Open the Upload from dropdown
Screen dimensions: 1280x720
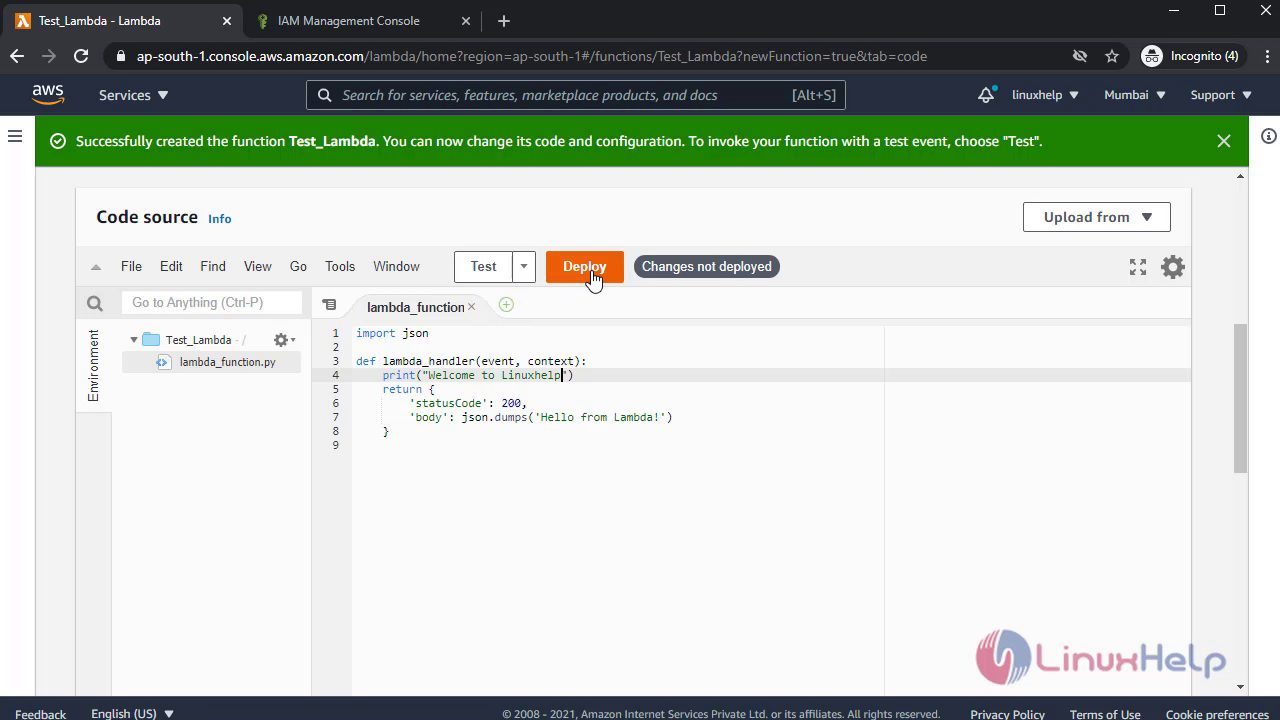1097,217
